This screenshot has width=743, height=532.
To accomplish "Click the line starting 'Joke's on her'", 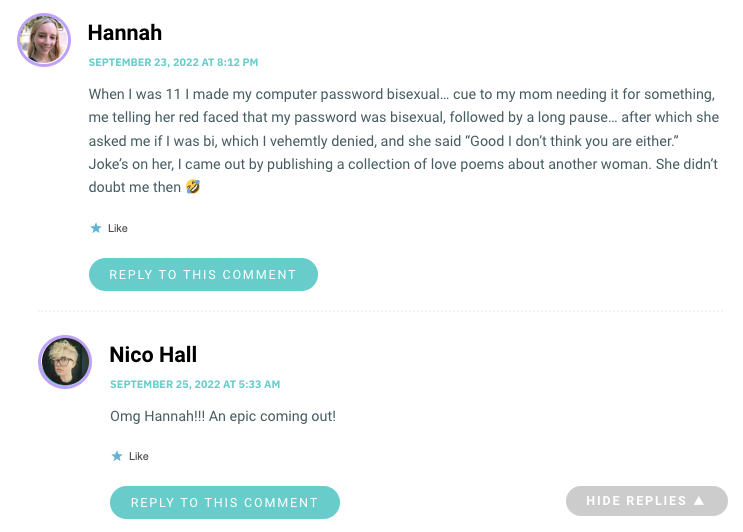I will click(403, 164).
